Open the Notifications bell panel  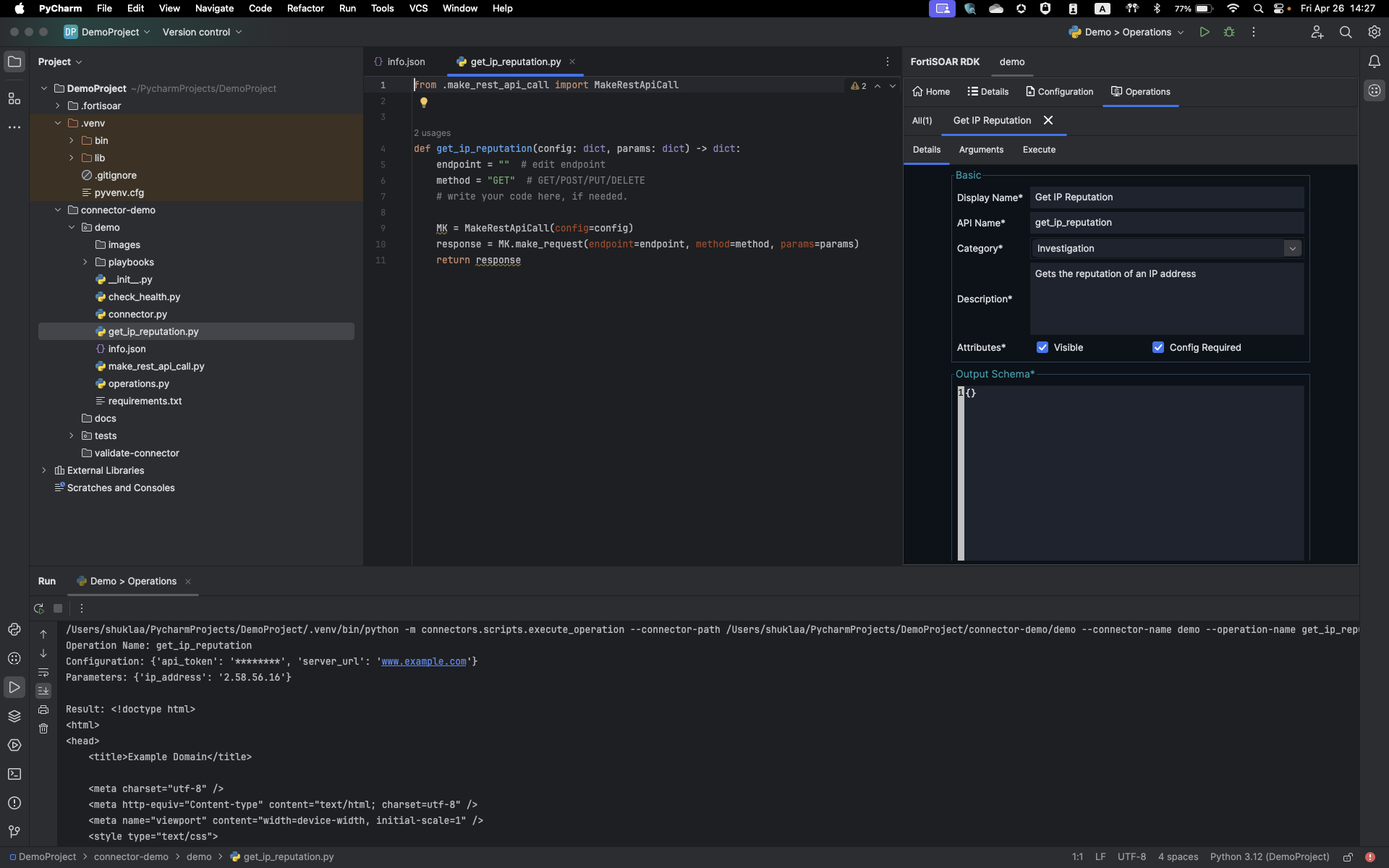1374,61
